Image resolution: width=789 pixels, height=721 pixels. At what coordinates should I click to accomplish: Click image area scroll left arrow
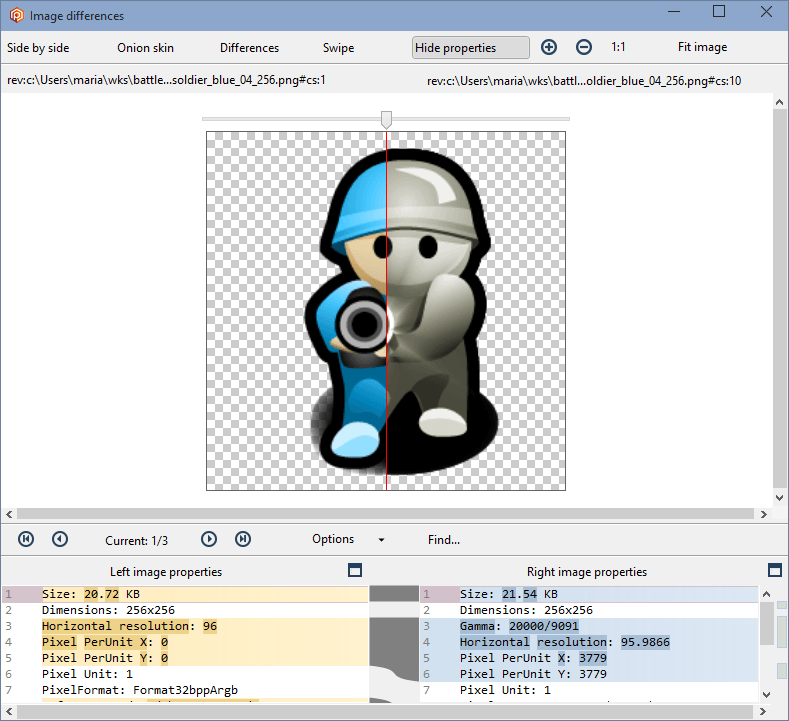(x=9, y=514)
